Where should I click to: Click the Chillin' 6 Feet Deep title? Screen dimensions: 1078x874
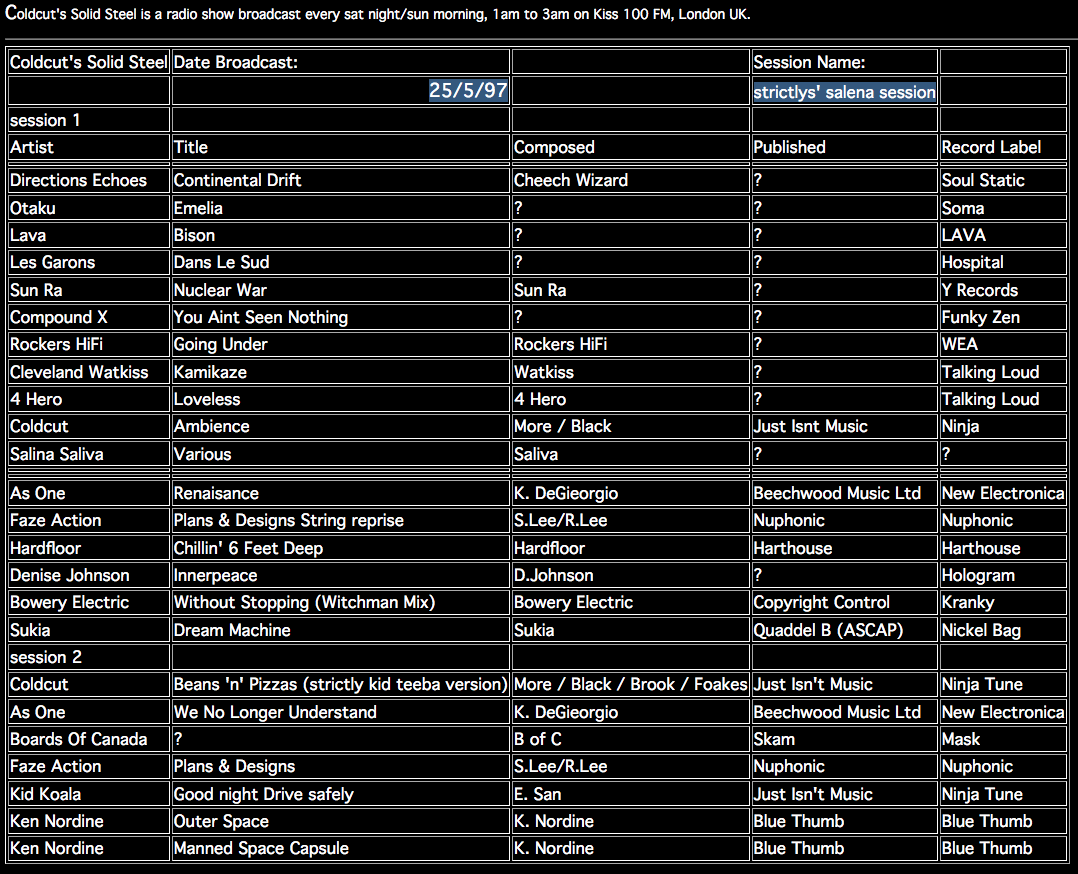[248, 548]
